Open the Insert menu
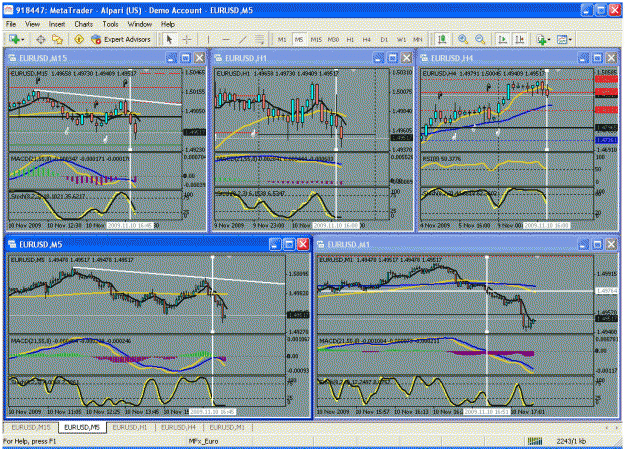 coord(57,24)
